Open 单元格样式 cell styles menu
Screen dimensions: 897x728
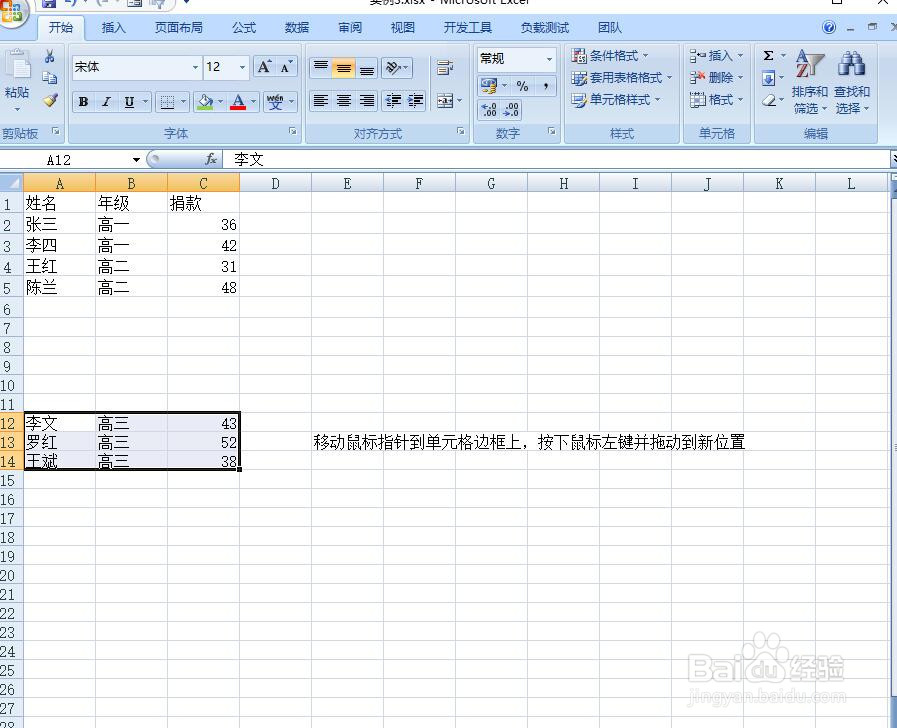(616, 100)
